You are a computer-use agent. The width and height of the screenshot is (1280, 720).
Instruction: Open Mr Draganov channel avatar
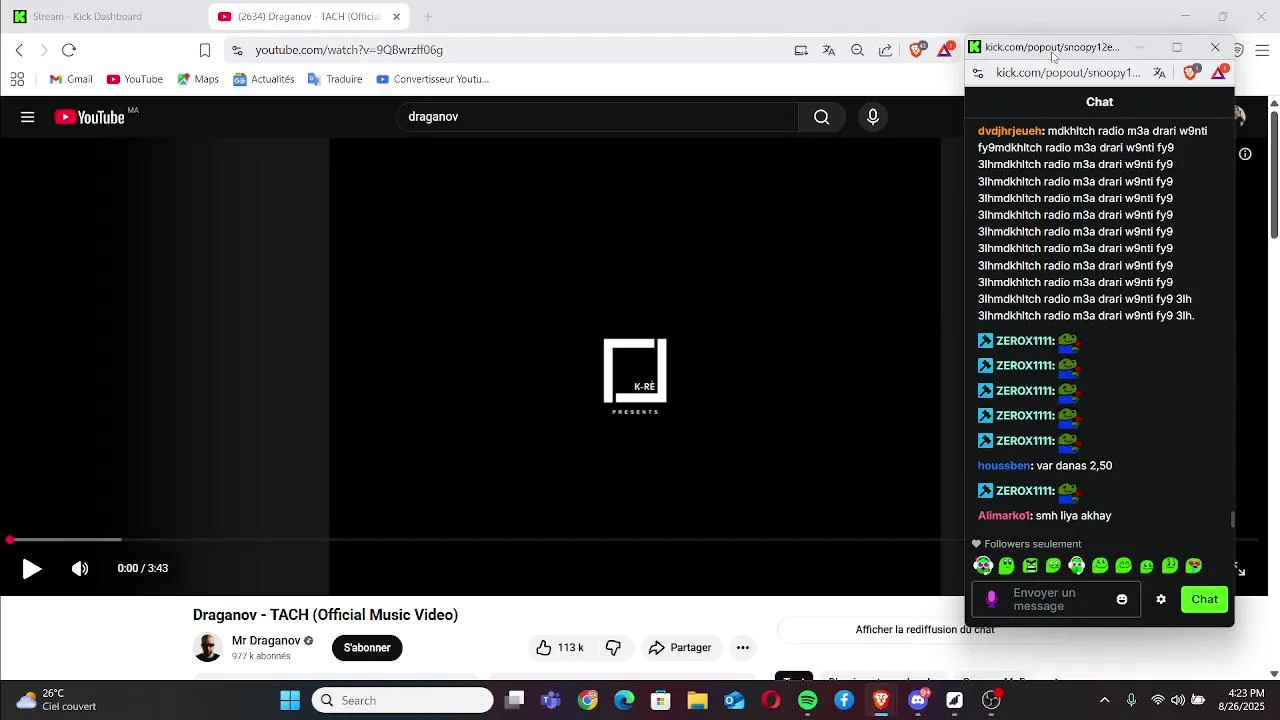(208, 648)
